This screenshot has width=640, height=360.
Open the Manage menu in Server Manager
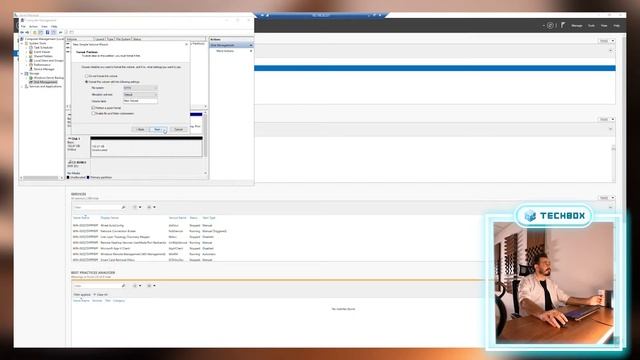pos(577,25)
